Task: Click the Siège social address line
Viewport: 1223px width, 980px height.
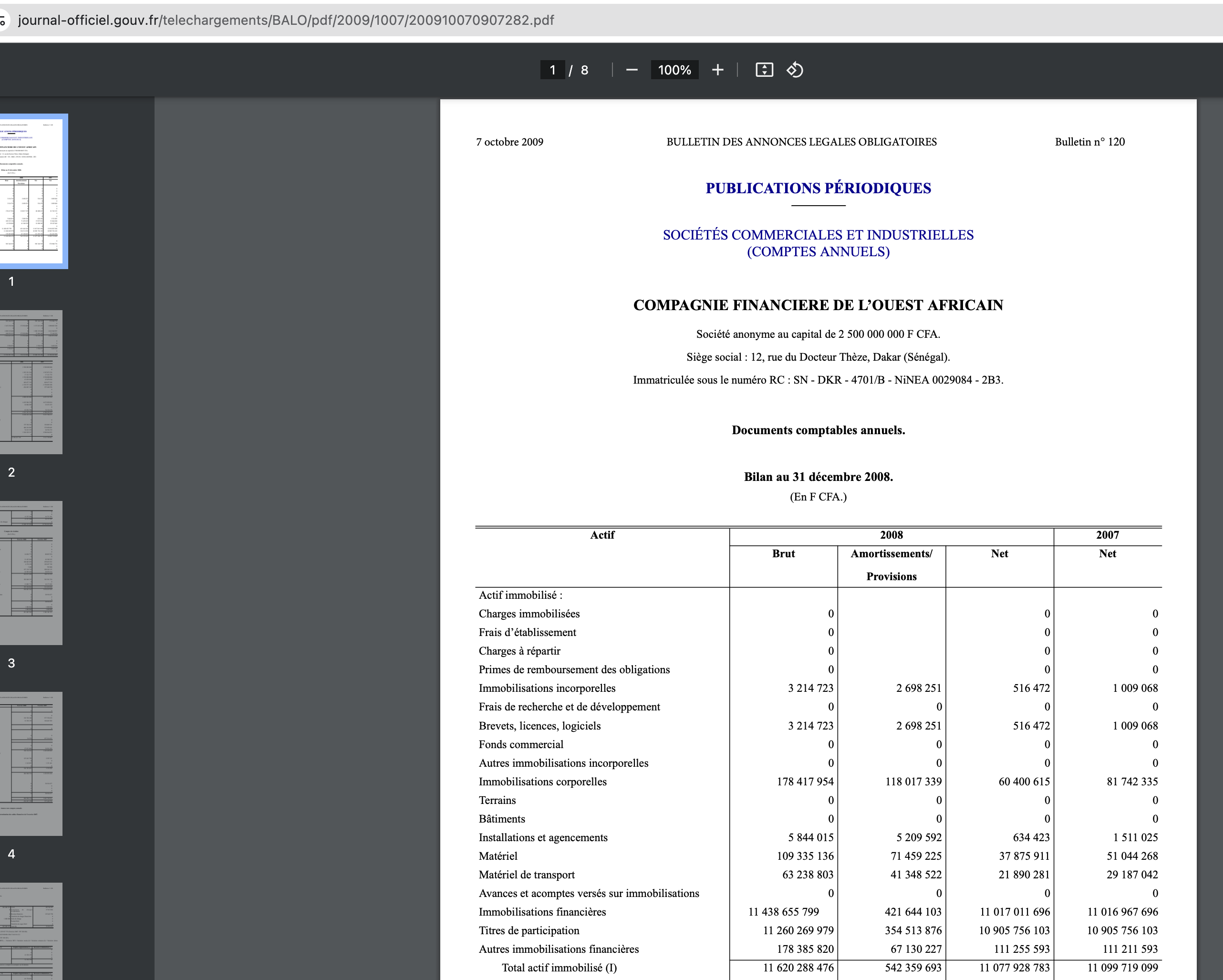Action: coord(818,357)
